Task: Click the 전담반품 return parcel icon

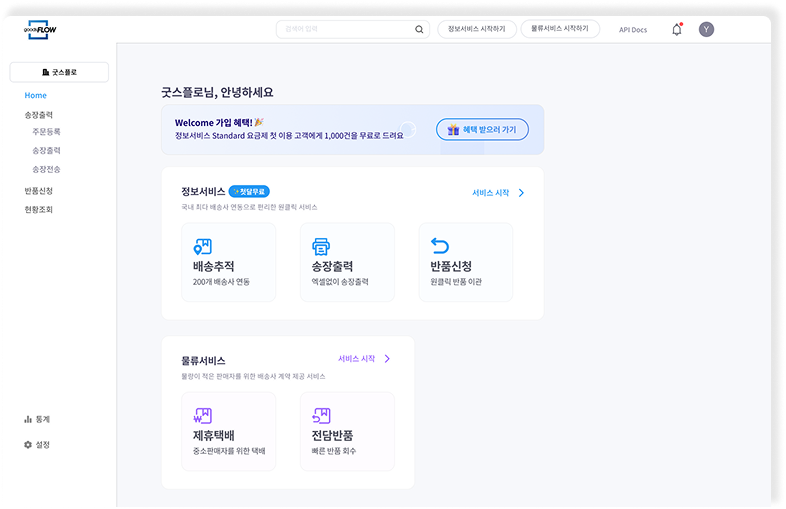Action: tap(321, 416)
